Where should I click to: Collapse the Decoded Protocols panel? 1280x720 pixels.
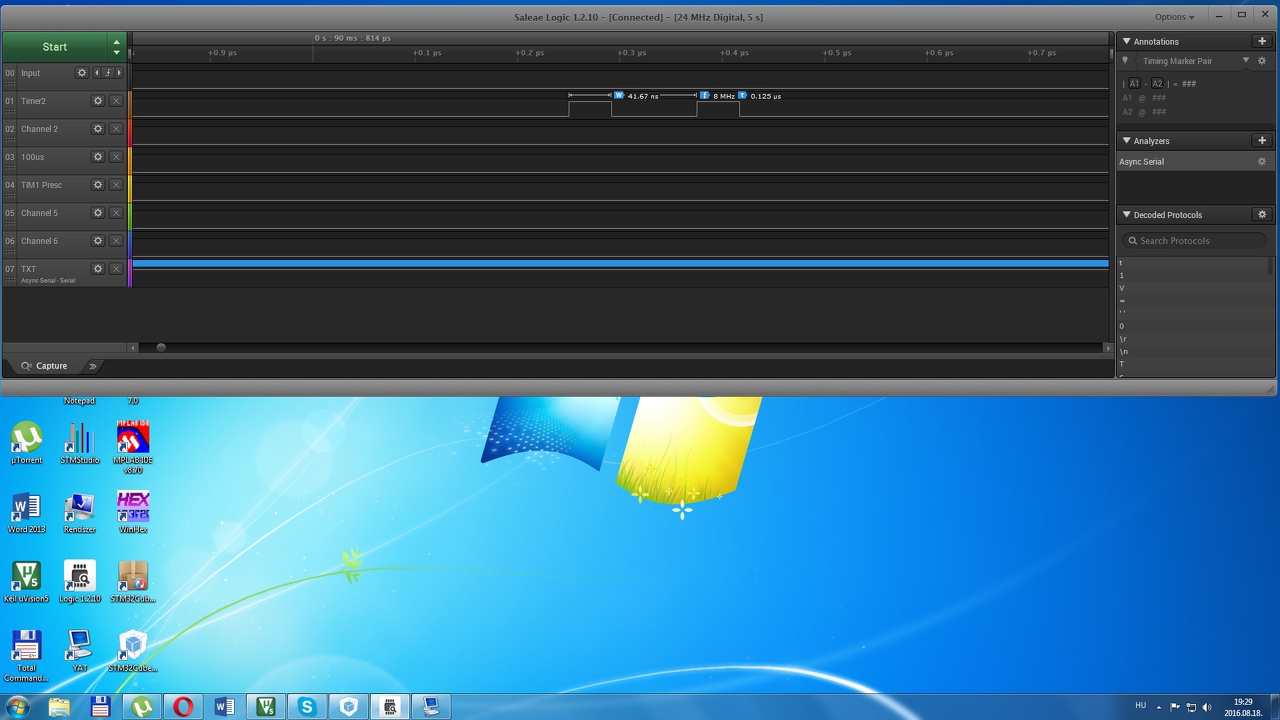(1127, 215)
